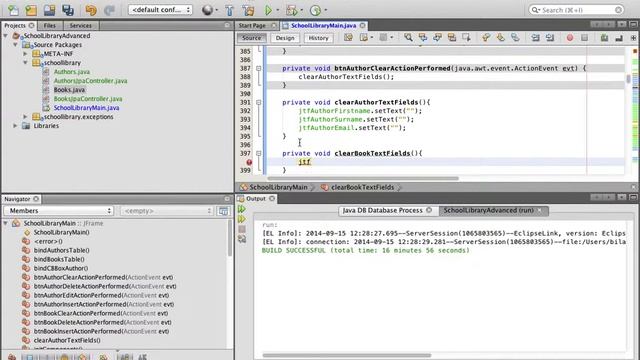Click the Save All toolbar icon
The height and width of the screenshot is (360, 640).
[x=68, y=10]
